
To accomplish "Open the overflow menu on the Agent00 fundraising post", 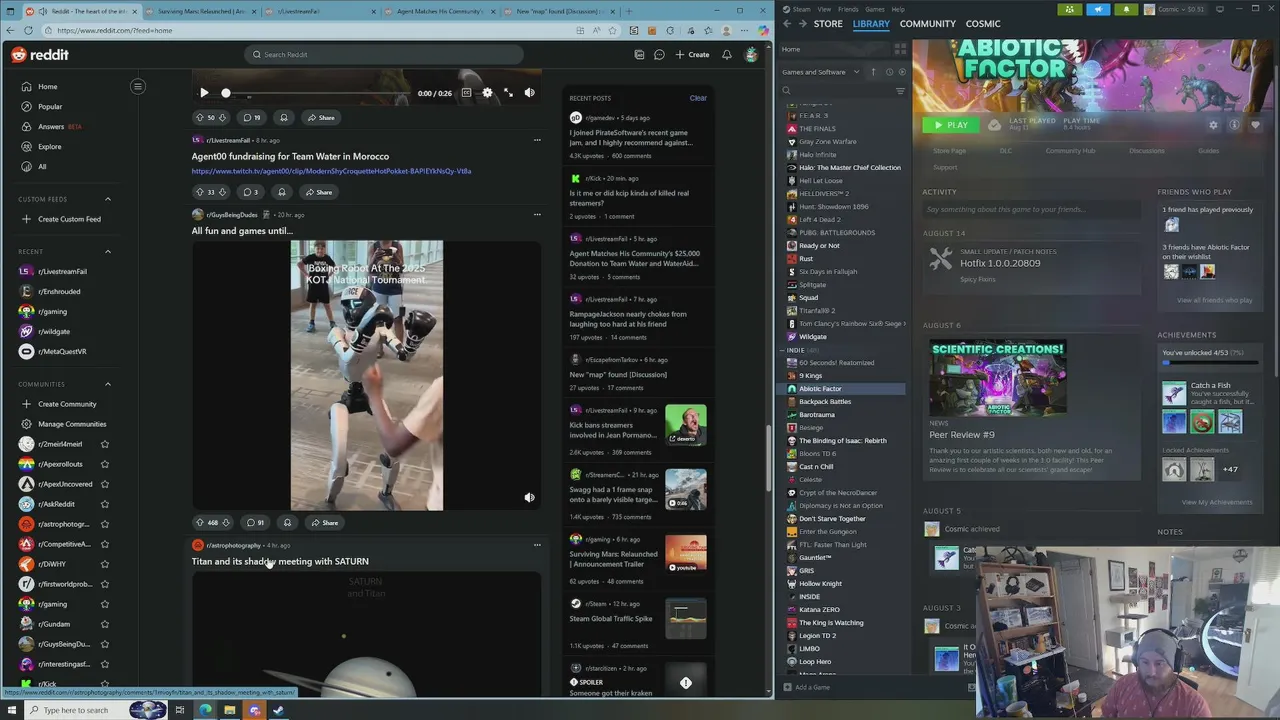I will (537, 140).
